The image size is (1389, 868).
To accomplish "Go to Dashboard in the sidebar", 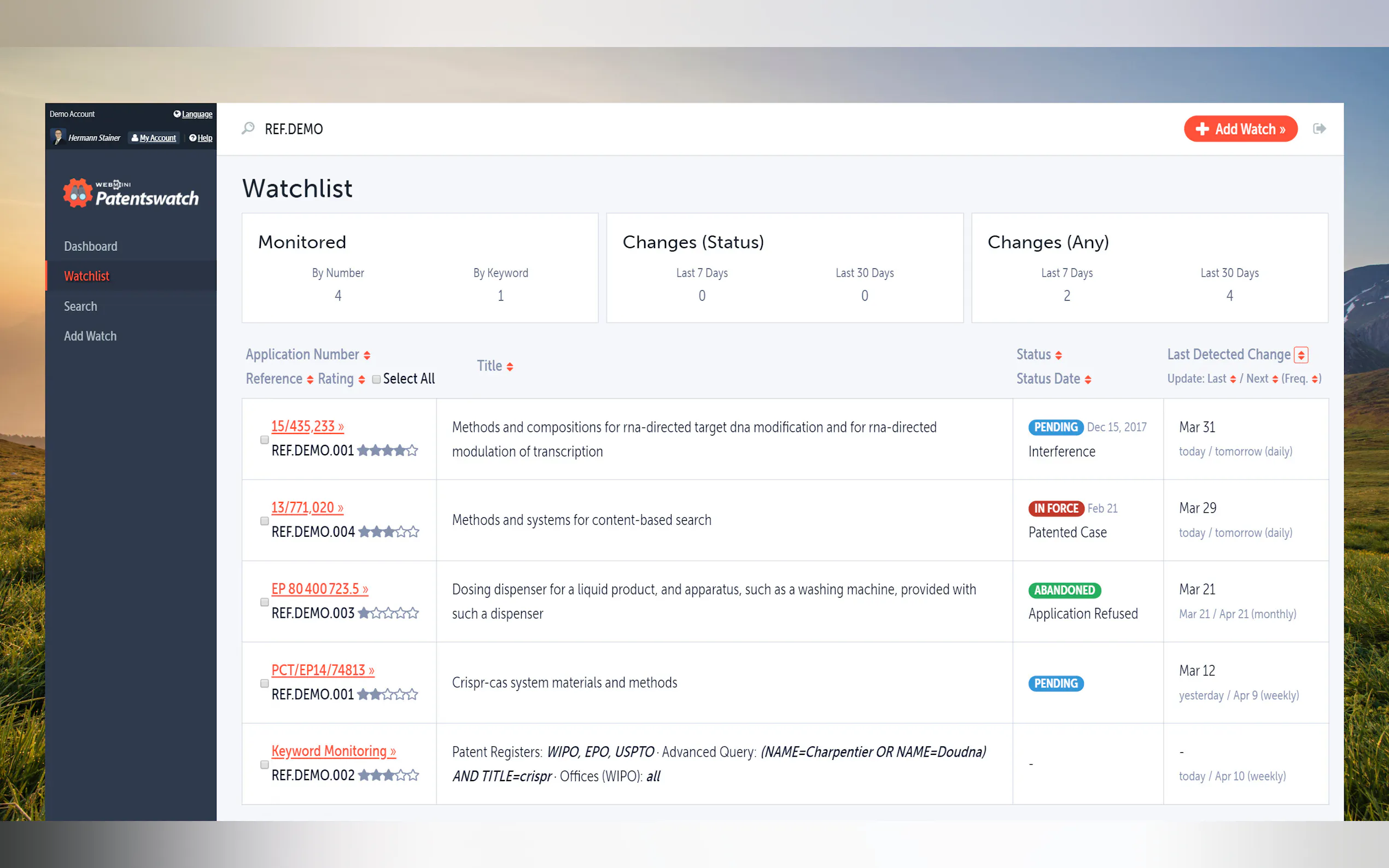I will [x=91, y=247].
